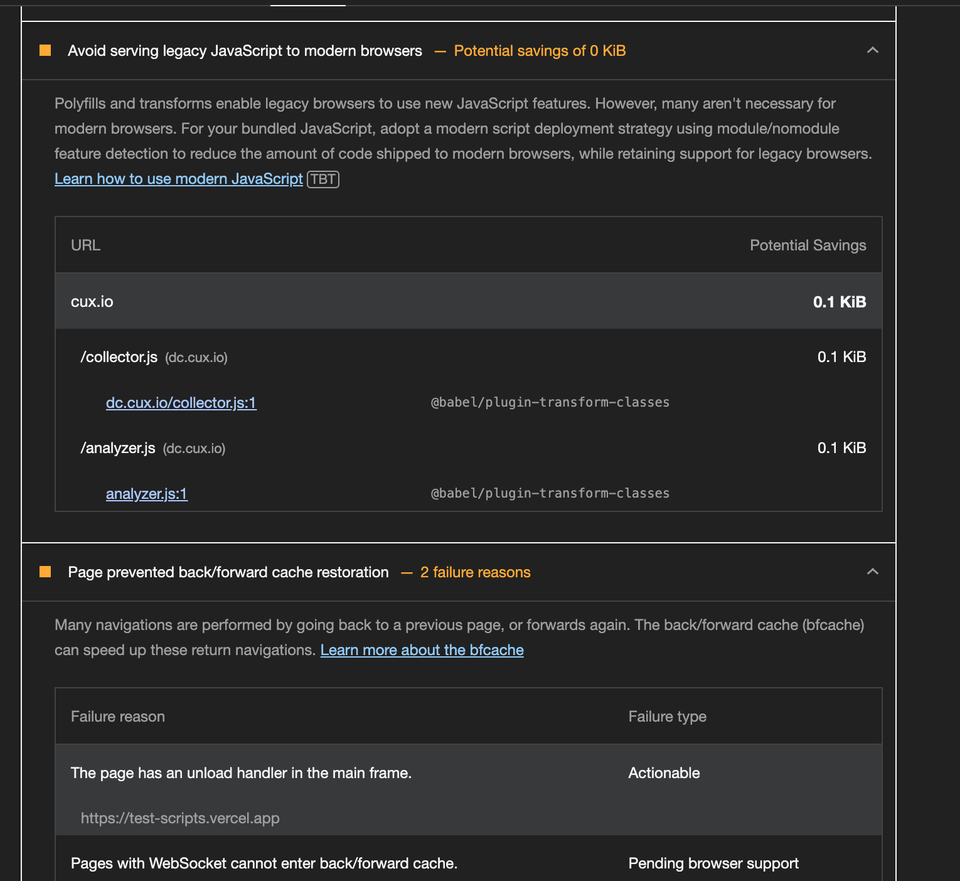Screen dimensions: 960x881
Task: Select the /analyzer.js table row
Action: pyautogui.click(x=400, y=448)
